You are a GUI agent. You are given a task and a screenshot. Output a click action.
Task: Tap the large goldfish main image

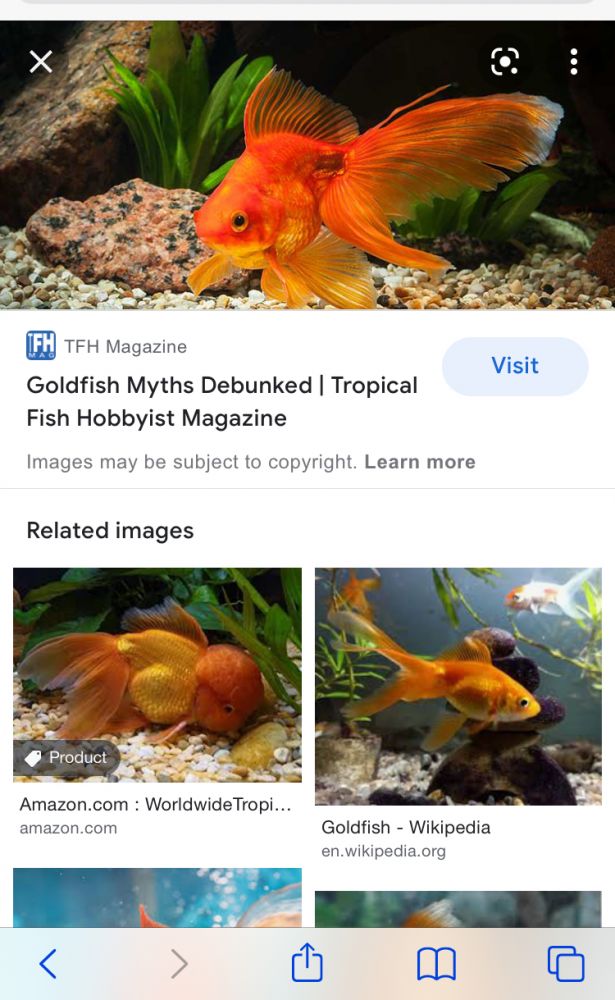click(308, 165)
